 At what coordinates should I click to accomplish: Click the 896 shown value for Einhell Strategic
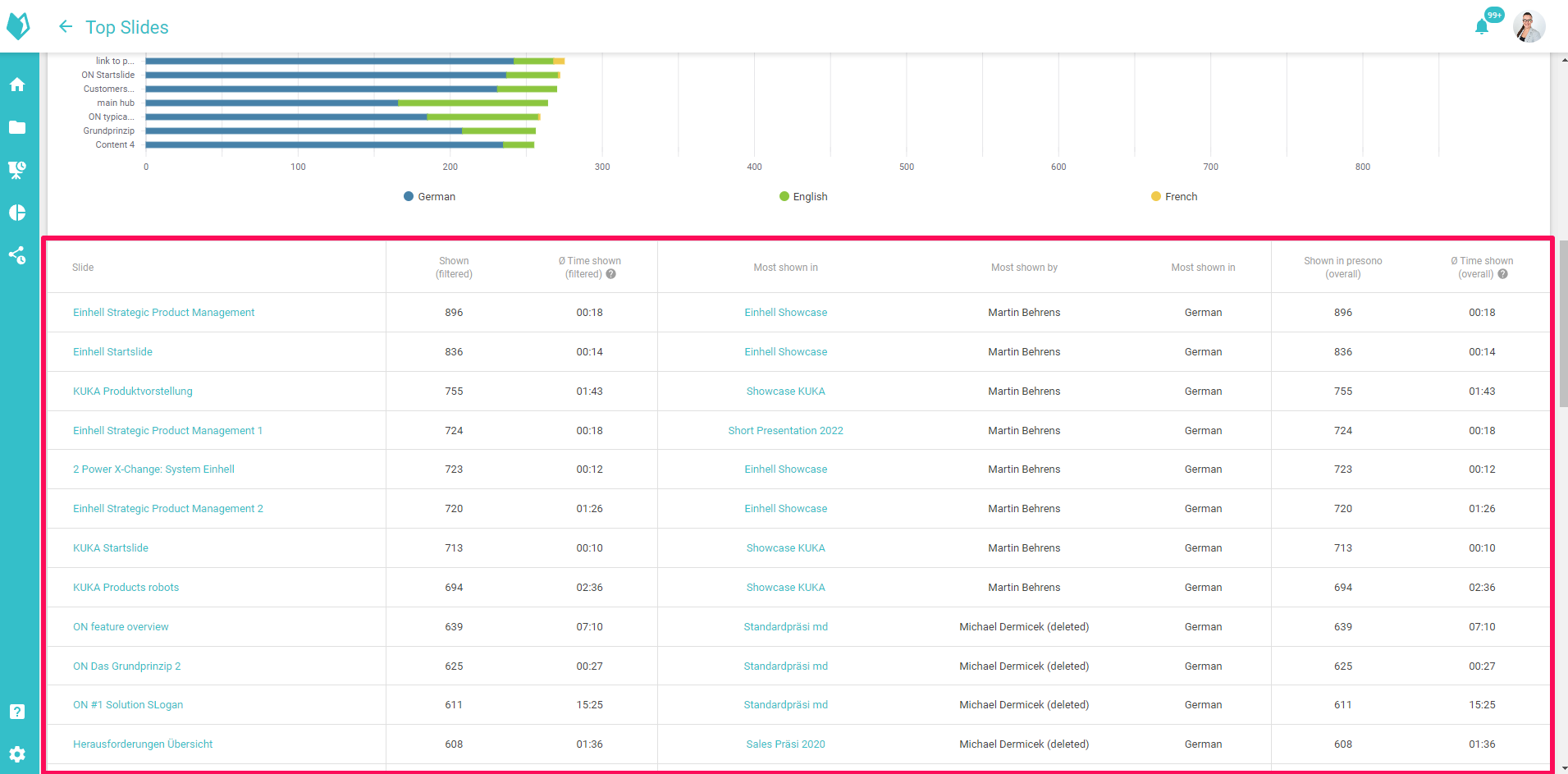pos(454,313)
